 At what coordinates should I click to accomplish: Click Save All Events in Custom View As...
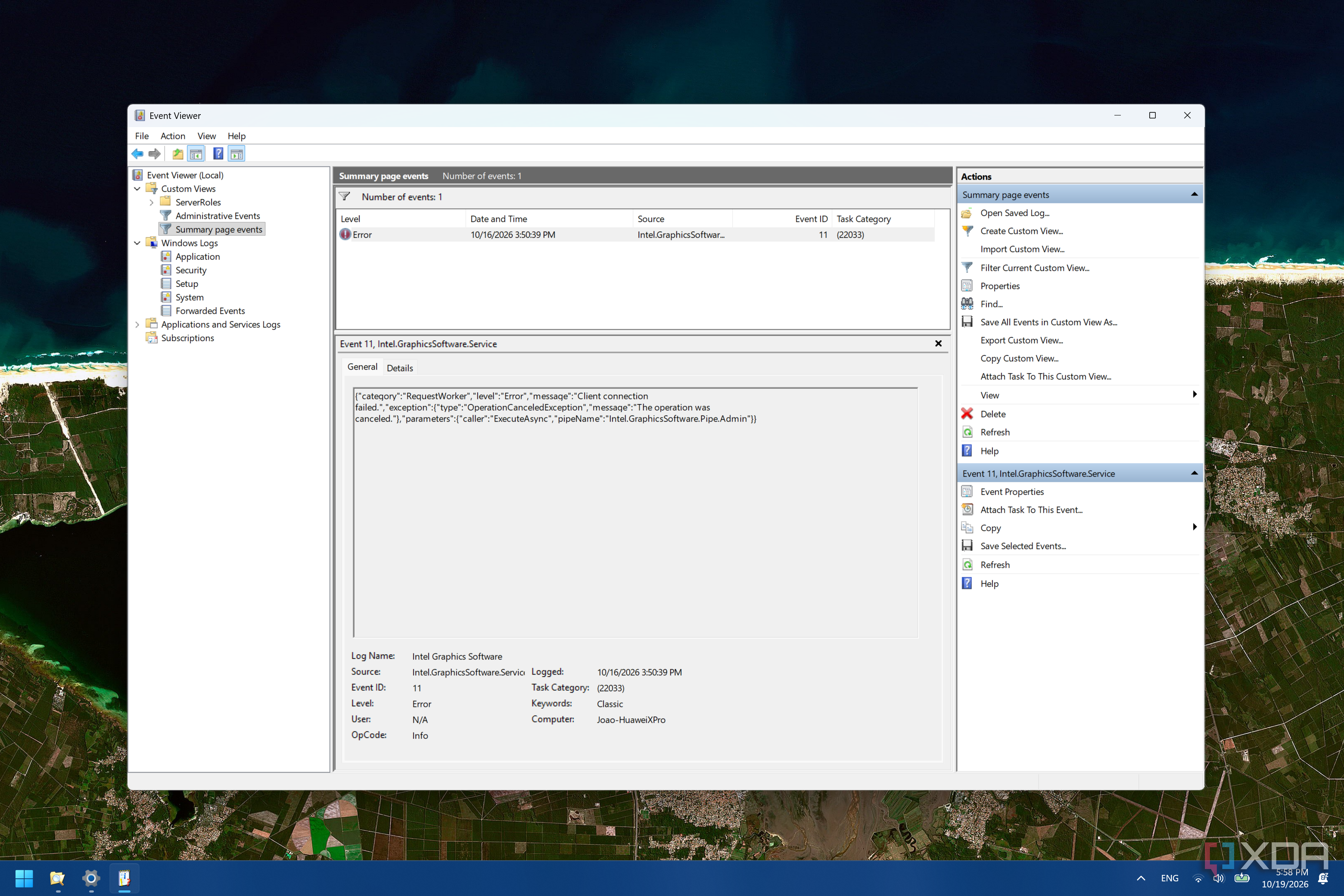pos(1048,322)
